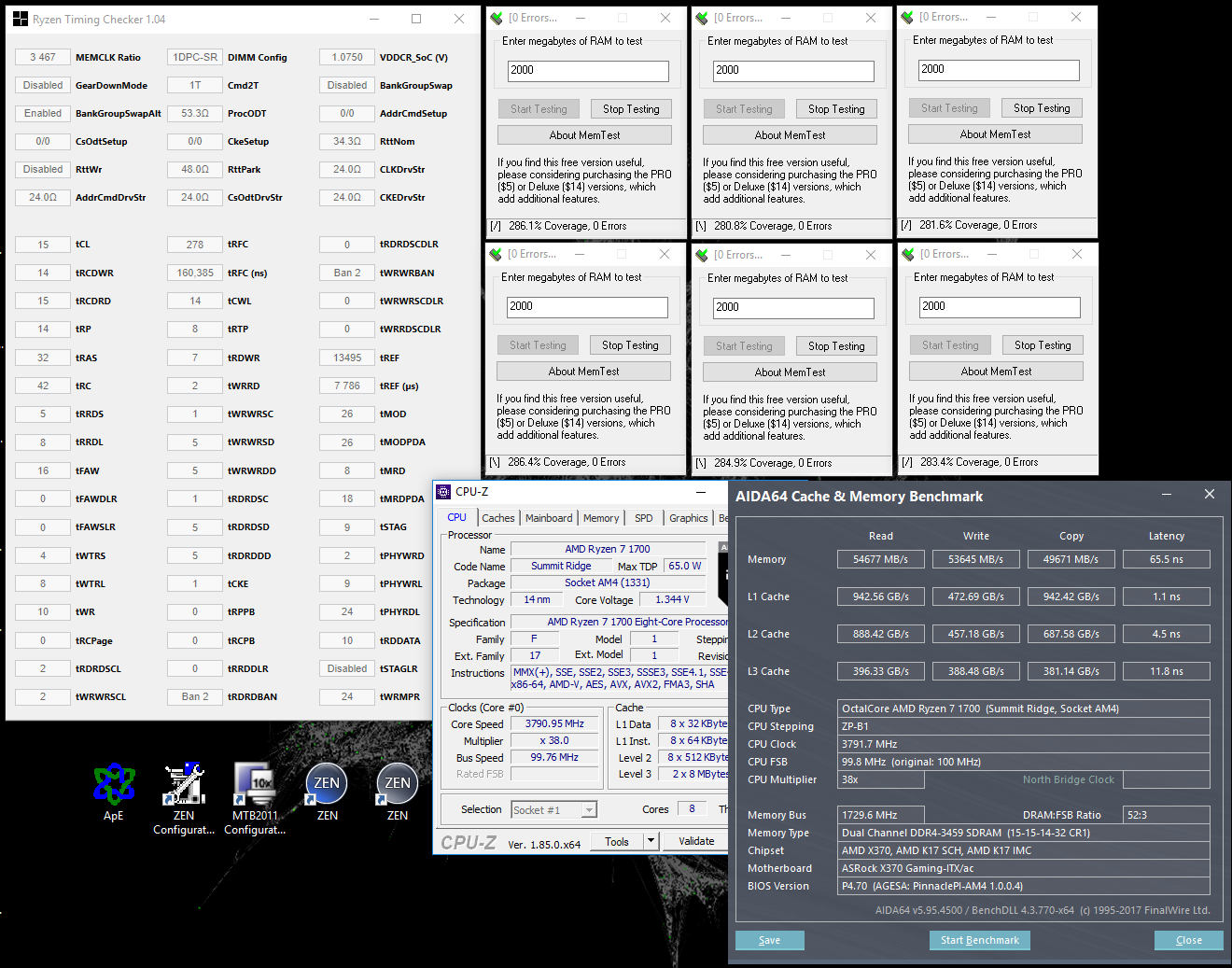This screenshot has width=1232, height=968.
Task: Open the Socket #1 selection dropdown
Action: pyautogui.click(x=553, y=809)
